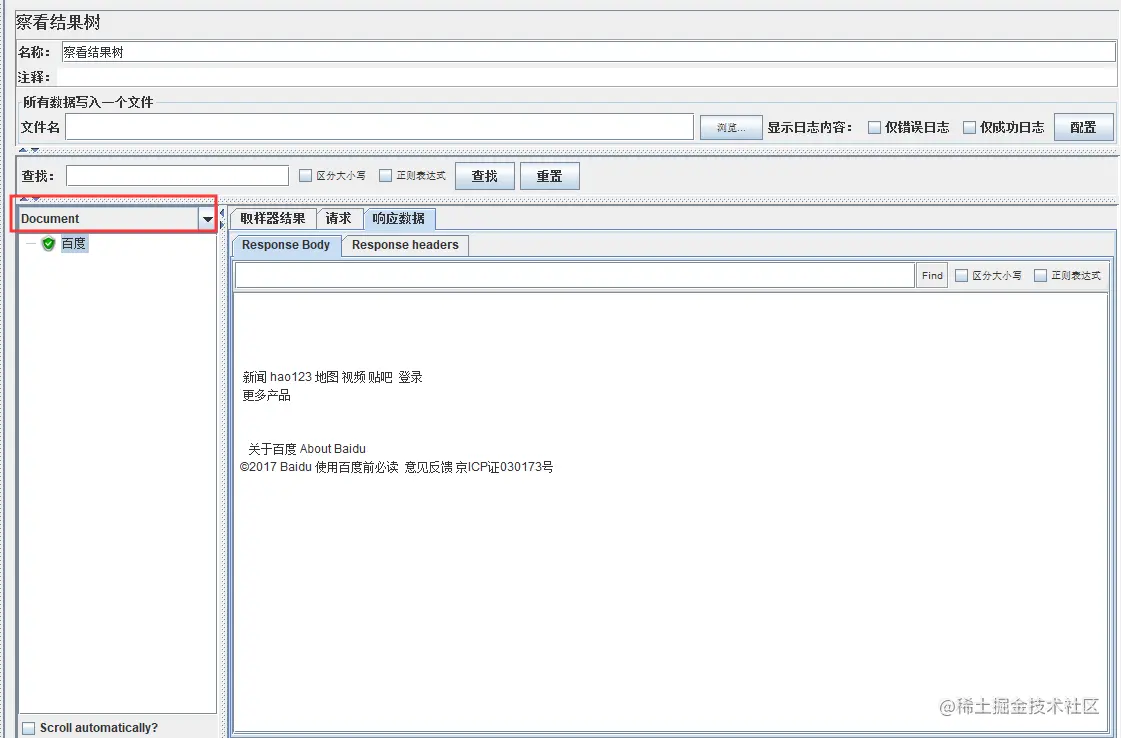Click the Find button
This screenshot has height=738, width=1121.
coord(931,275)
